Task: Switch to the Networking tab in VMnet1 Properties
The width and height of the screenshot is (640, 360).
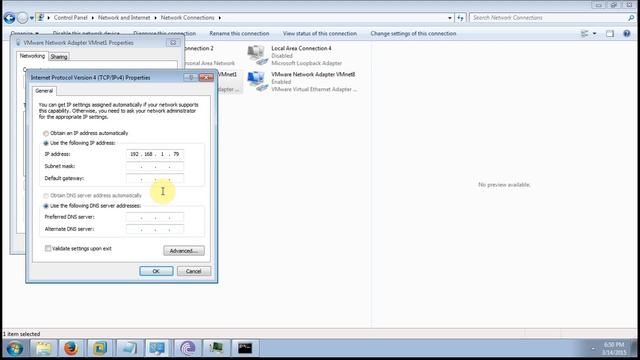Action: click(x=32, y=56)
